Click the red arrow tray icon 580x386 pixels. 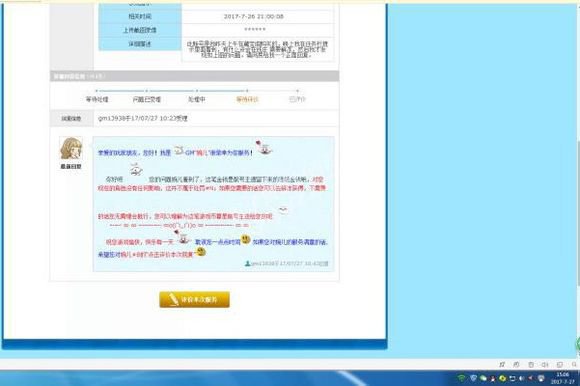coord(531,378)
